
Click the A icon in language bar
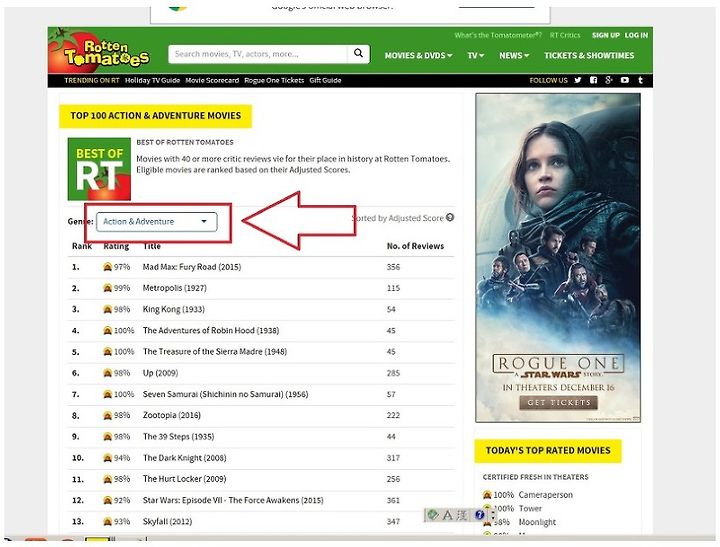(448, 515)
